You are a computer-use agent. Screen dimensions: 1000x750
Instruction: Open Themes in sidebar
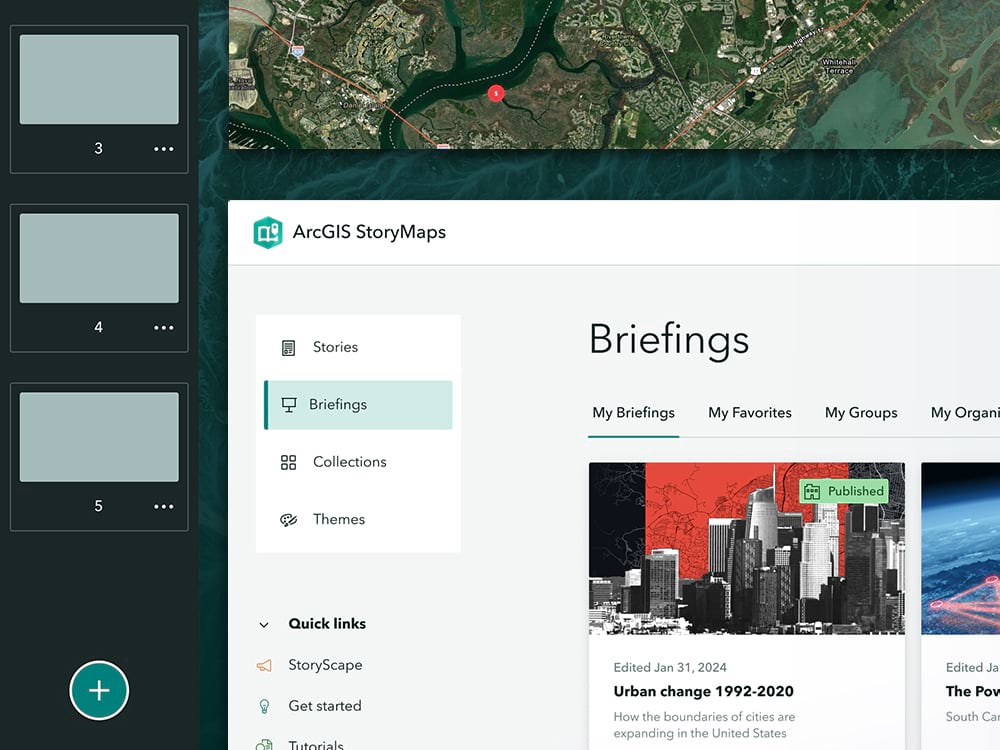[358, 520]
